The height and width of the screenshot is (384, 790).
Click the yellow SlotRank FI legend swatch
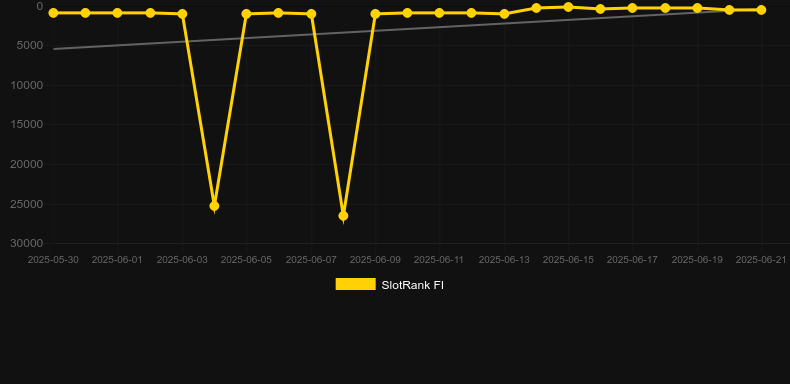point(356,284)
